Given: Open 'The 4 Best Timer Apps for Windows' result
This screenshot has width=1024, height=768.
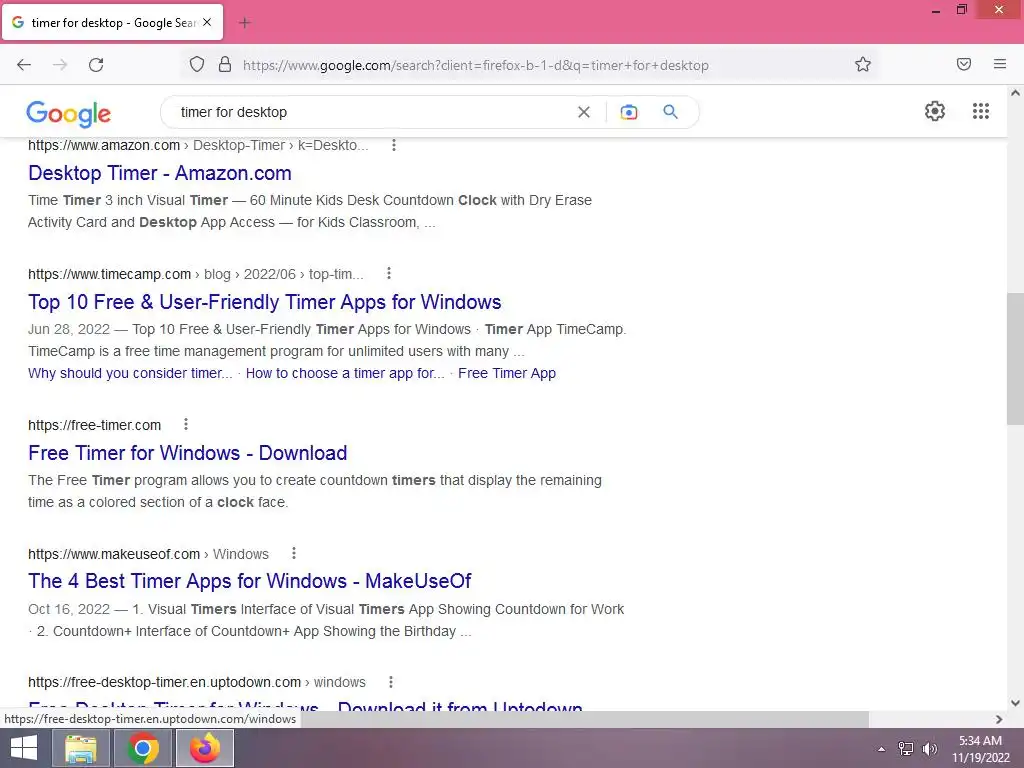Looking at the screenshot, I should point(249,581).
